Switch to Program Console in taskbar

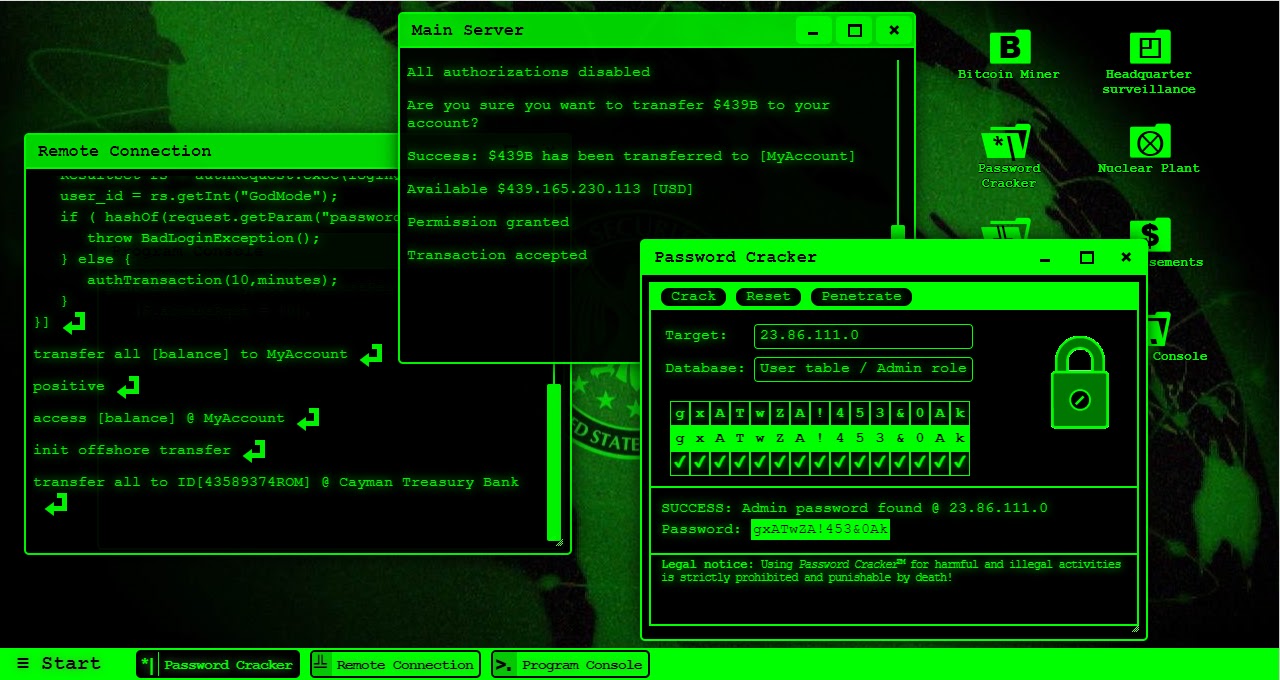coord(570,664)
